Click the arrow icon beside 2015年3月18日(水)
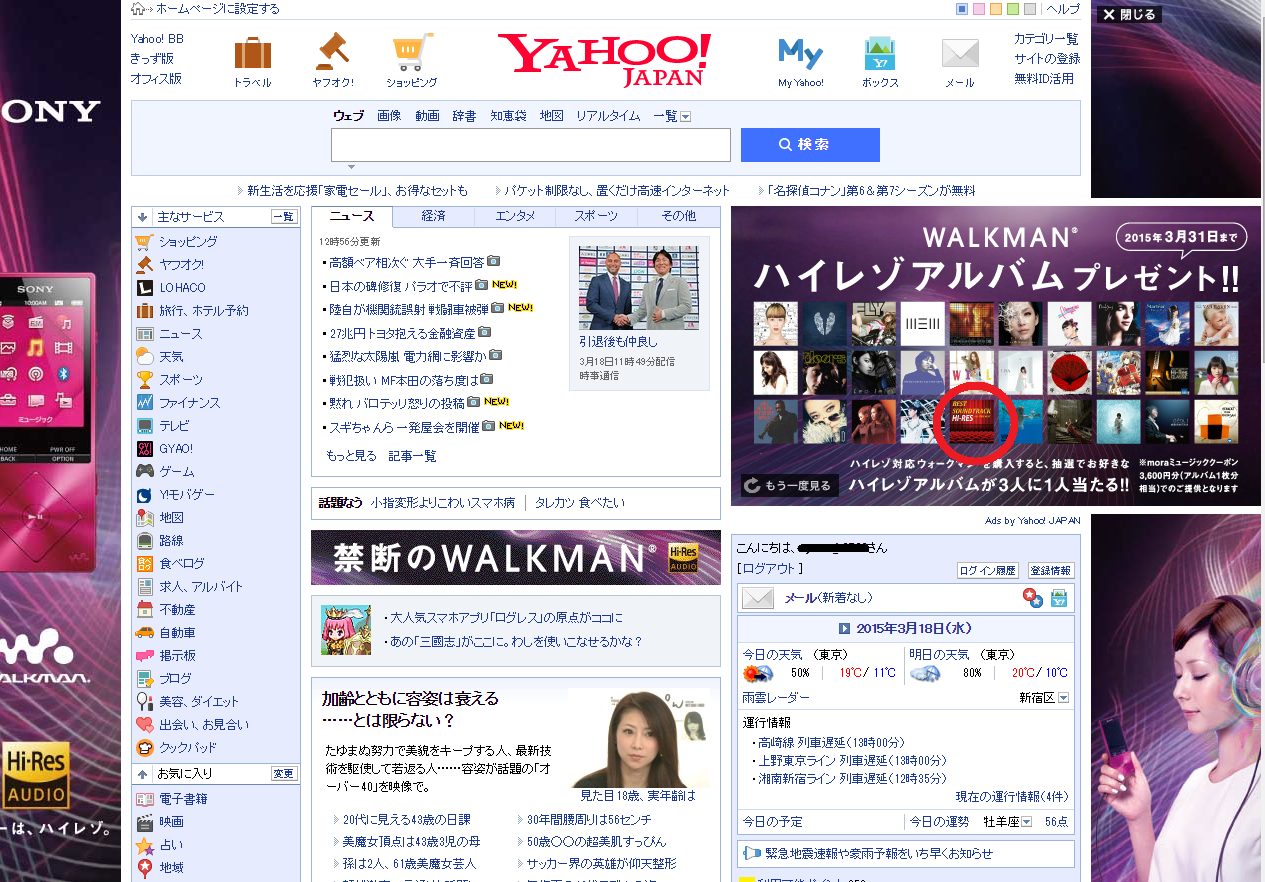1265x882 pixels. [x=844, y=629]
